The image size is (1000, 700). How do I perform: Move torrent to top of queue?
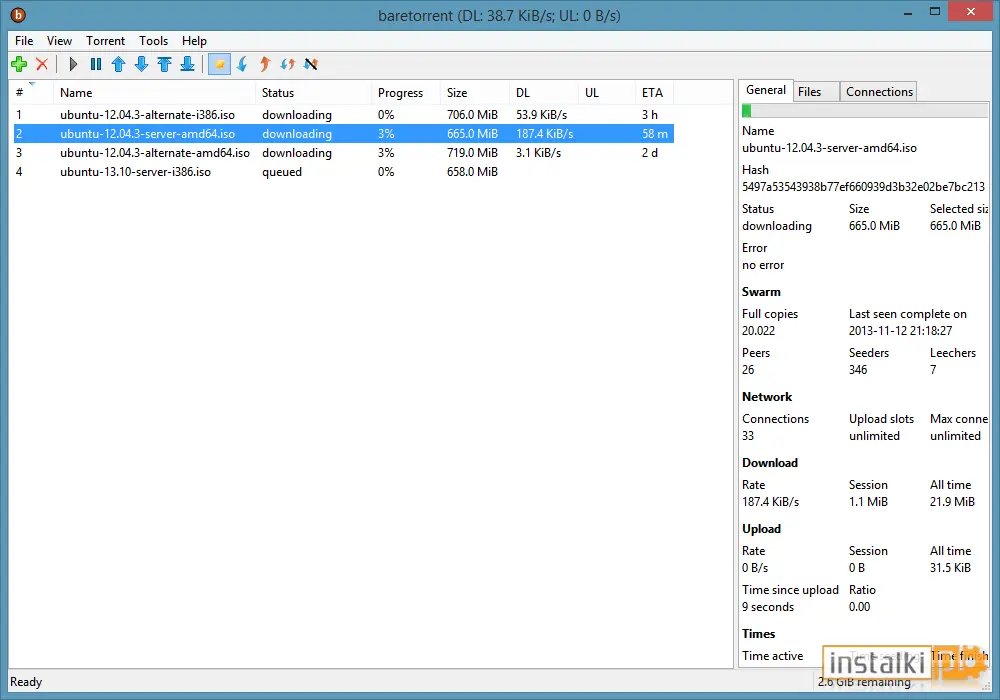[165, 64]
